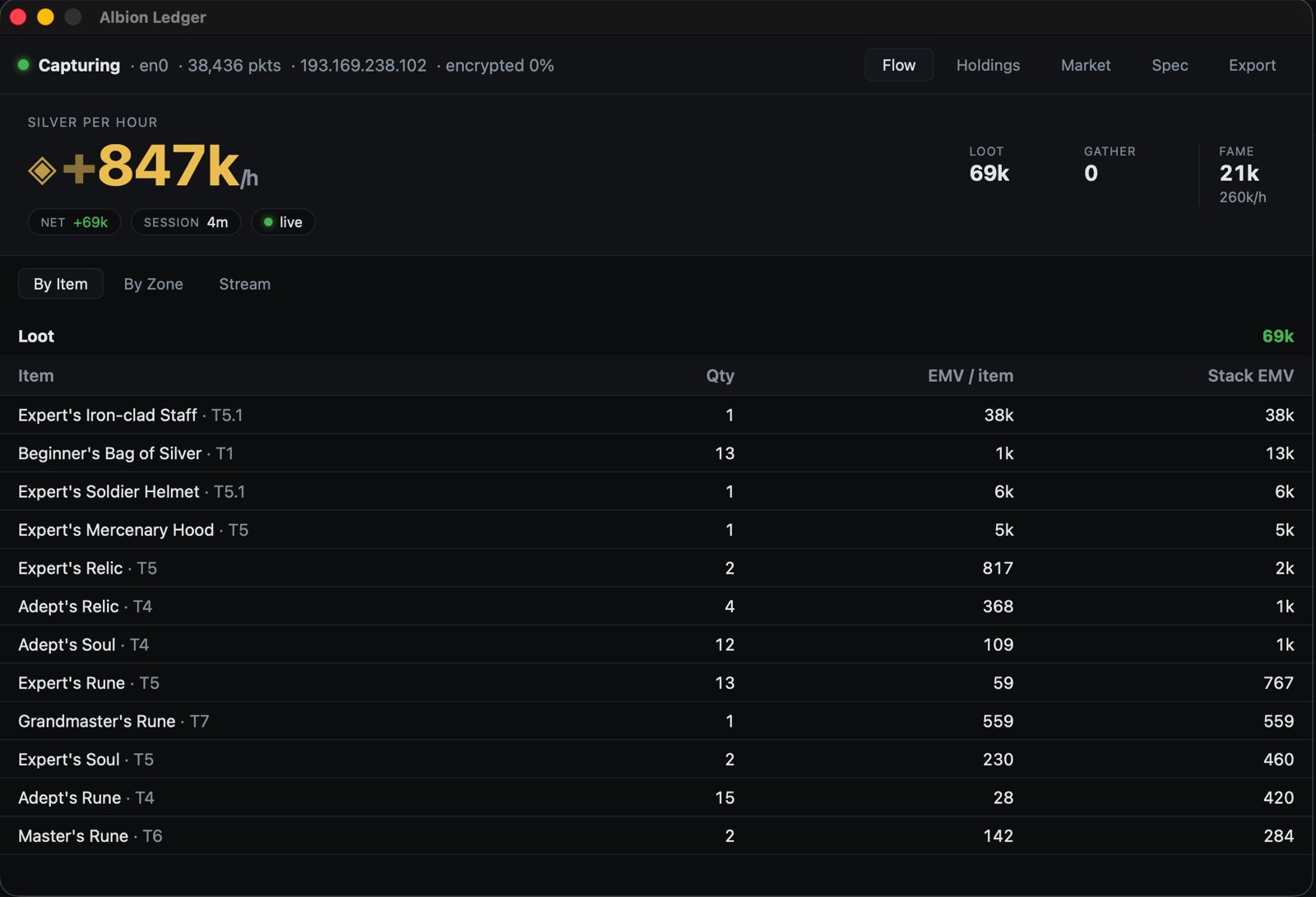Select the Master's Rune row
This screenshot has width=1316, height=897.
pyautogui.click(x=656, y=836)
